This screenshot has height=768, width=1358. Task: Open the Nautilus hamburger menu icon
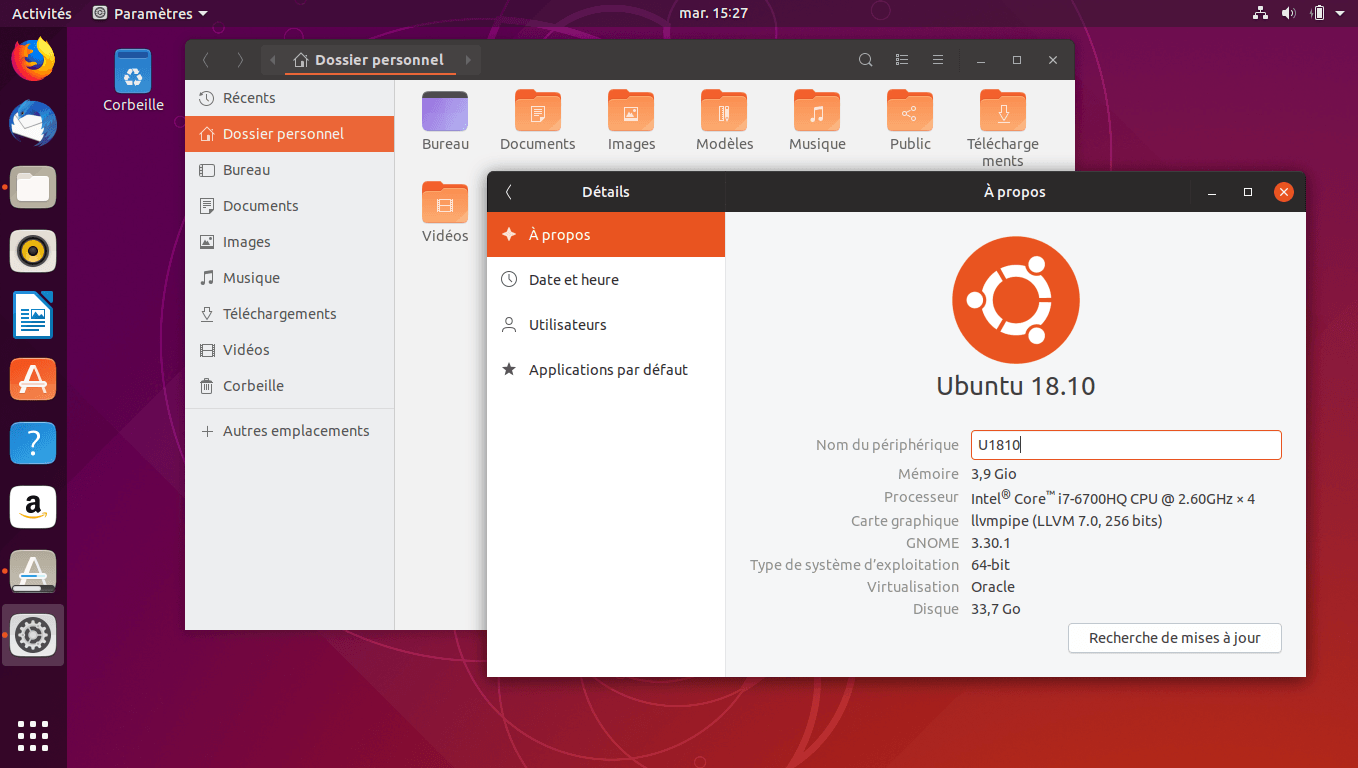click(937, 60)
